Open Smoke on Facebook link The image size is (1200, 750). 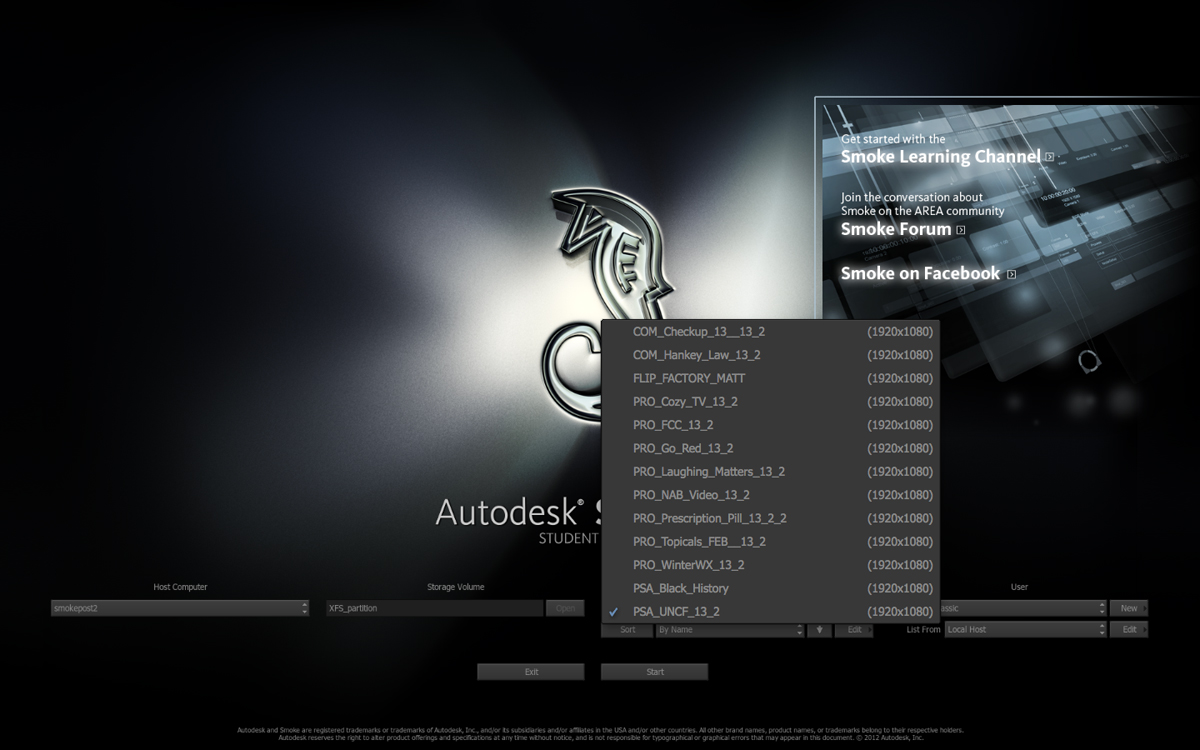click(920, 273)
